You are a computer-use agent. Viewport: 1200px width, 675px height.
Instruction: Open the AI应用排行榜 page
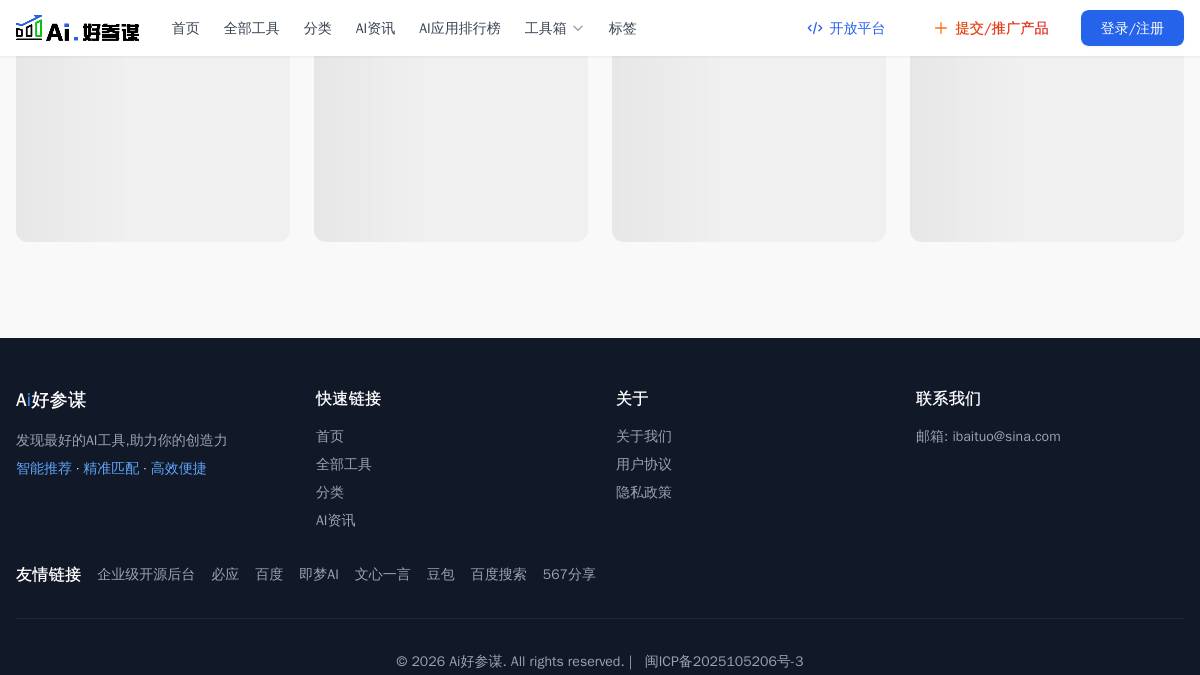click(x=460, y=28)
